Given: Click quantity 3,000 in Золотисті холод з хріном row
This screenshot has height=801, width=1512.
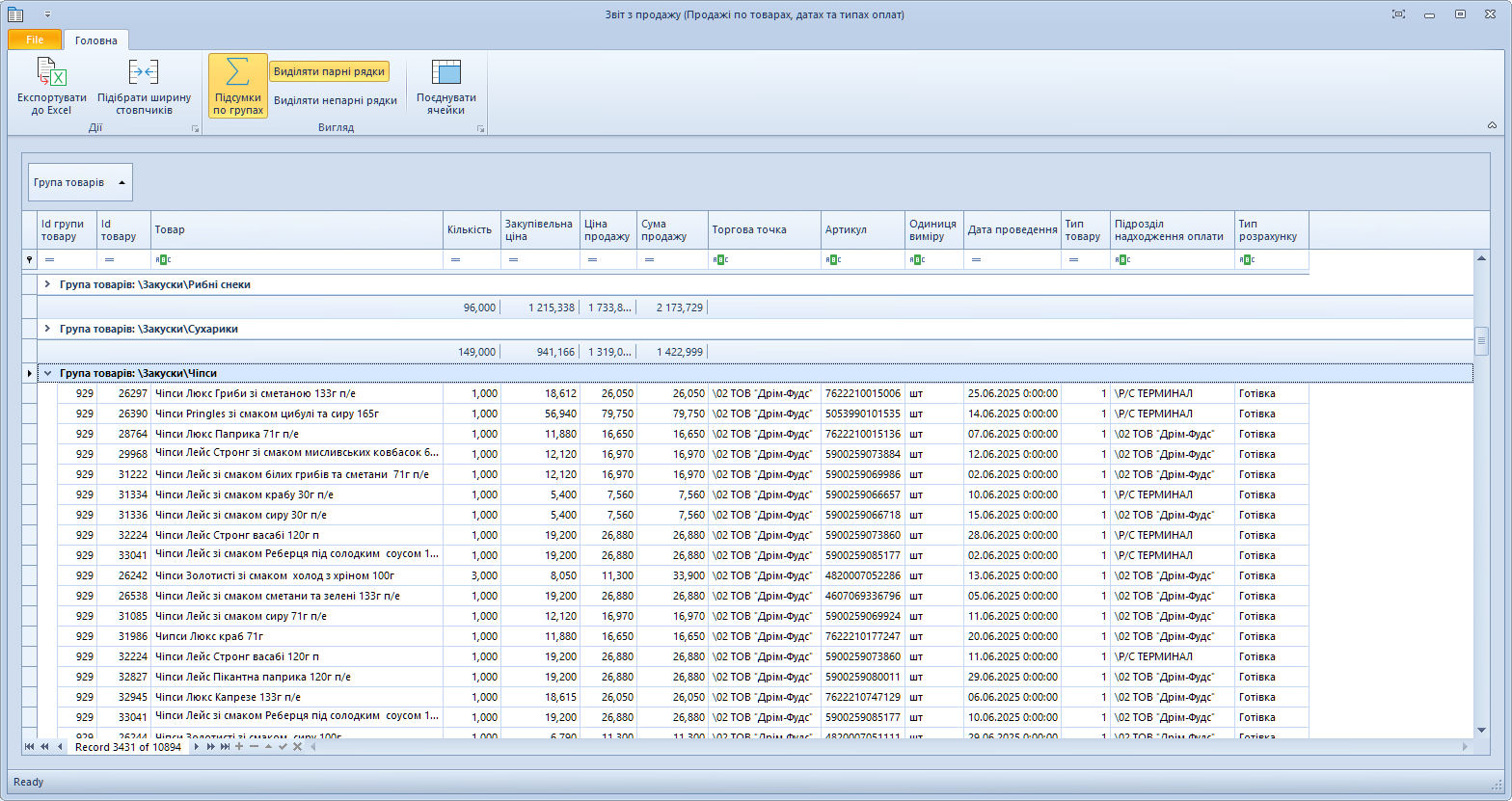Looking at the screenshot, I should [472, 575].
